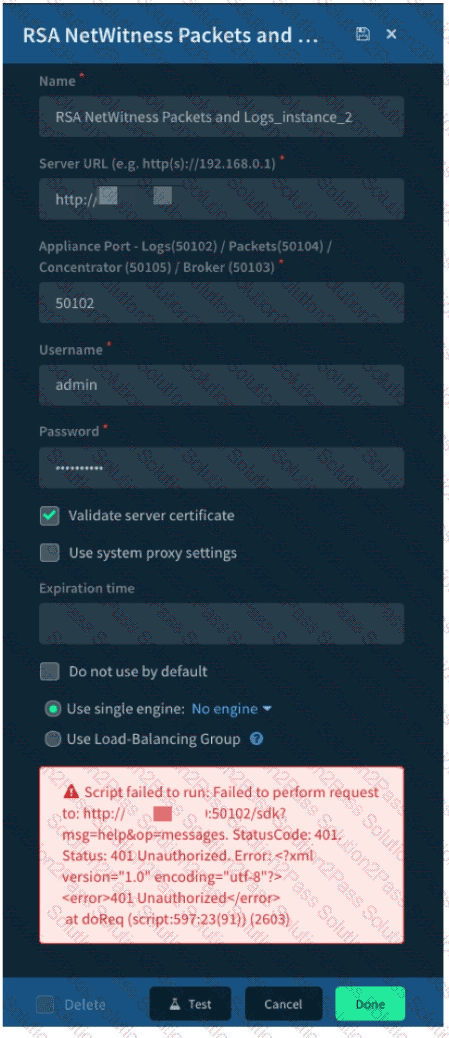The image size is (449, 1038).
Task: Click the dropdown arrow next to No engine
Action: pos(268,709)
